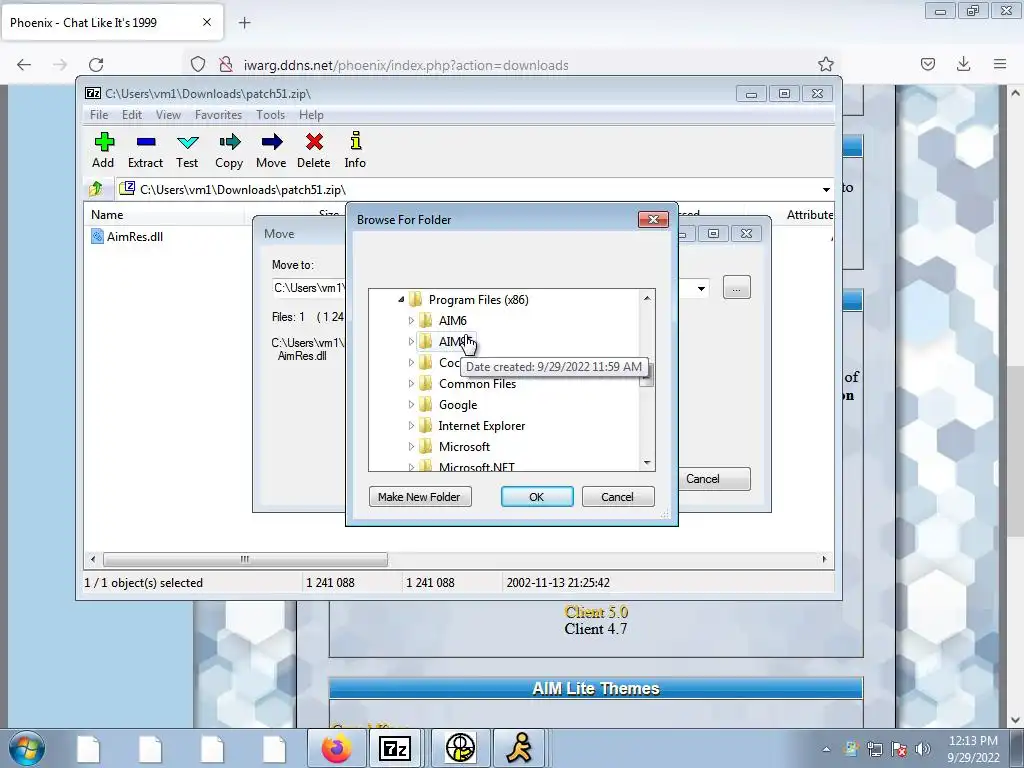1024x768 pixels.
Task: Open the Help menu
Action: tap(311, 115)
